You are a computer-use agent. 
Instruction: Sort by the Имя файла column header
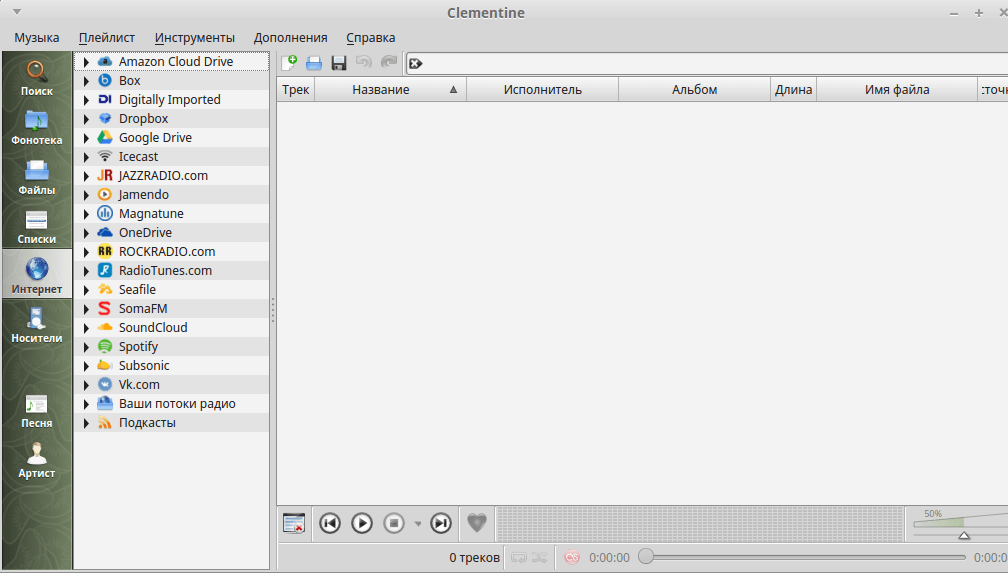click(897, 89)
